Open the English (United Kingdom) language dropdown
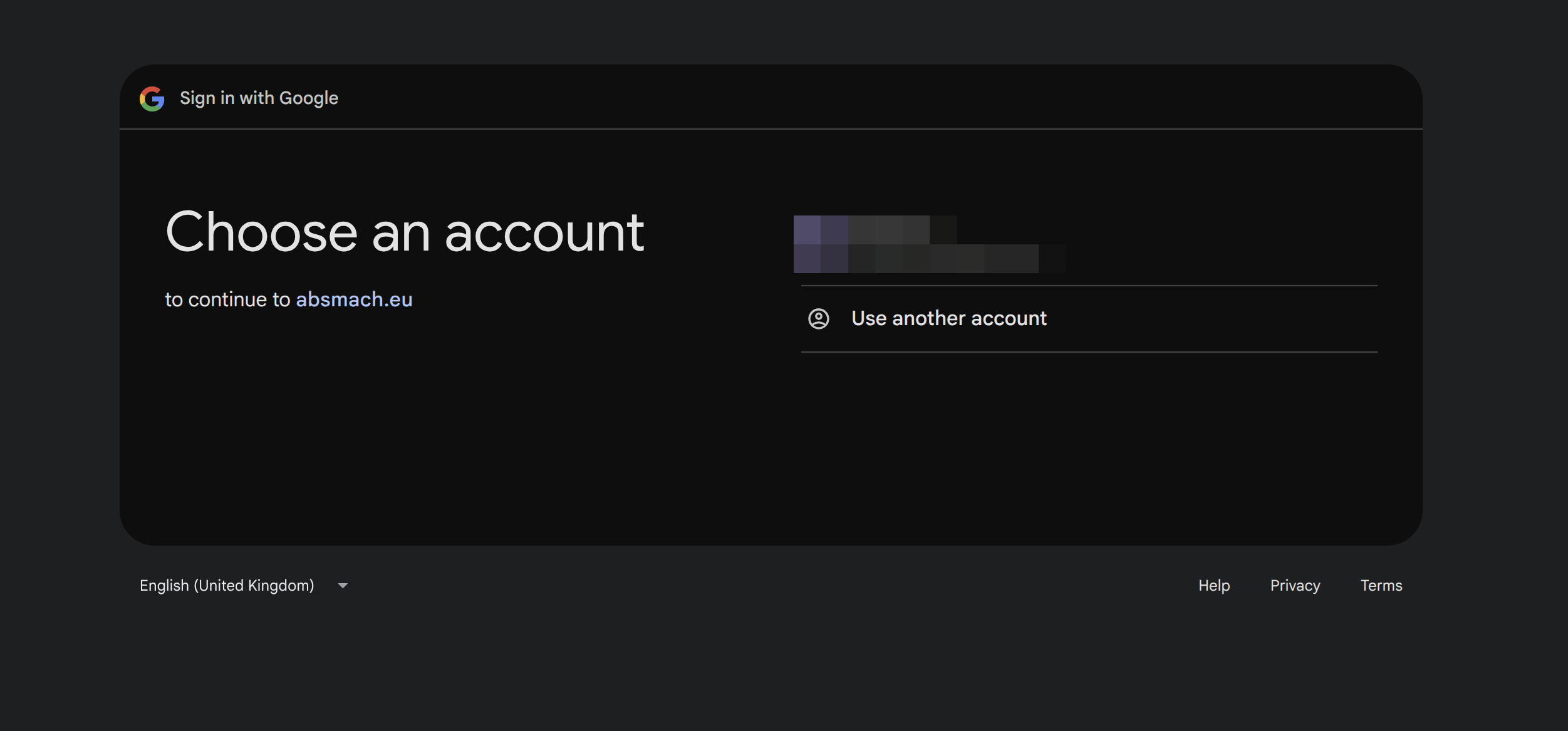This screenshot has height=731, width=1568. tap(244, 585)
